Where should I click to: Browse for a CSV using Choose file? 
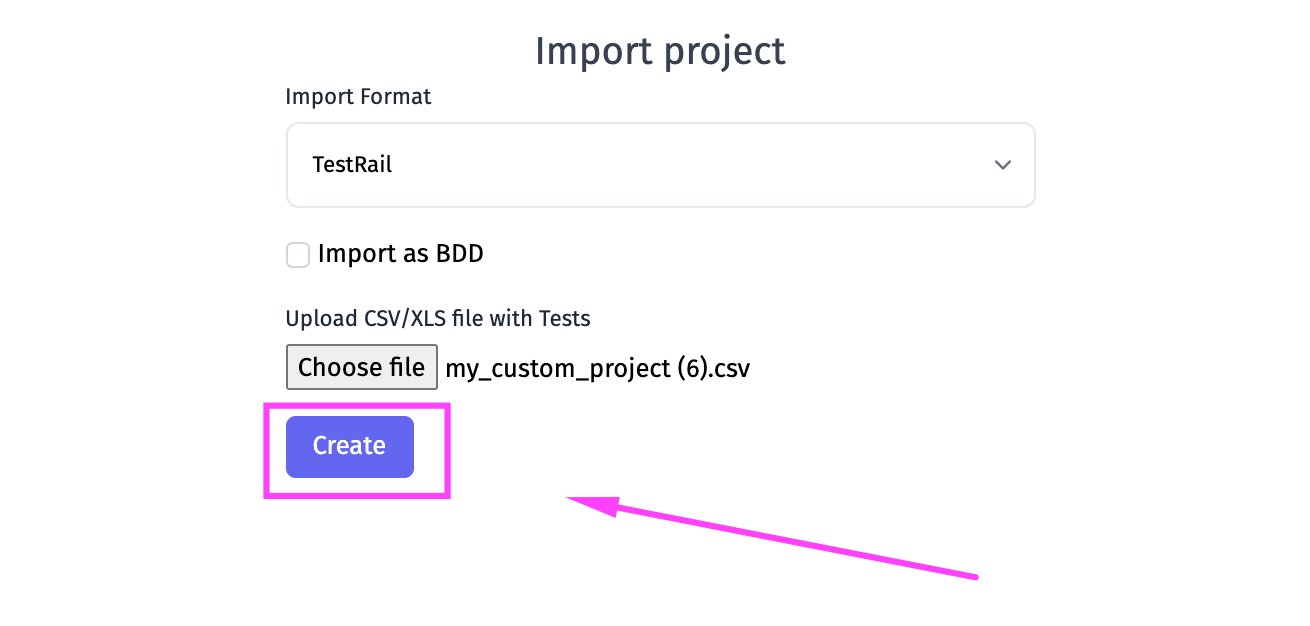pyautogui.click(x=361, y=367)
